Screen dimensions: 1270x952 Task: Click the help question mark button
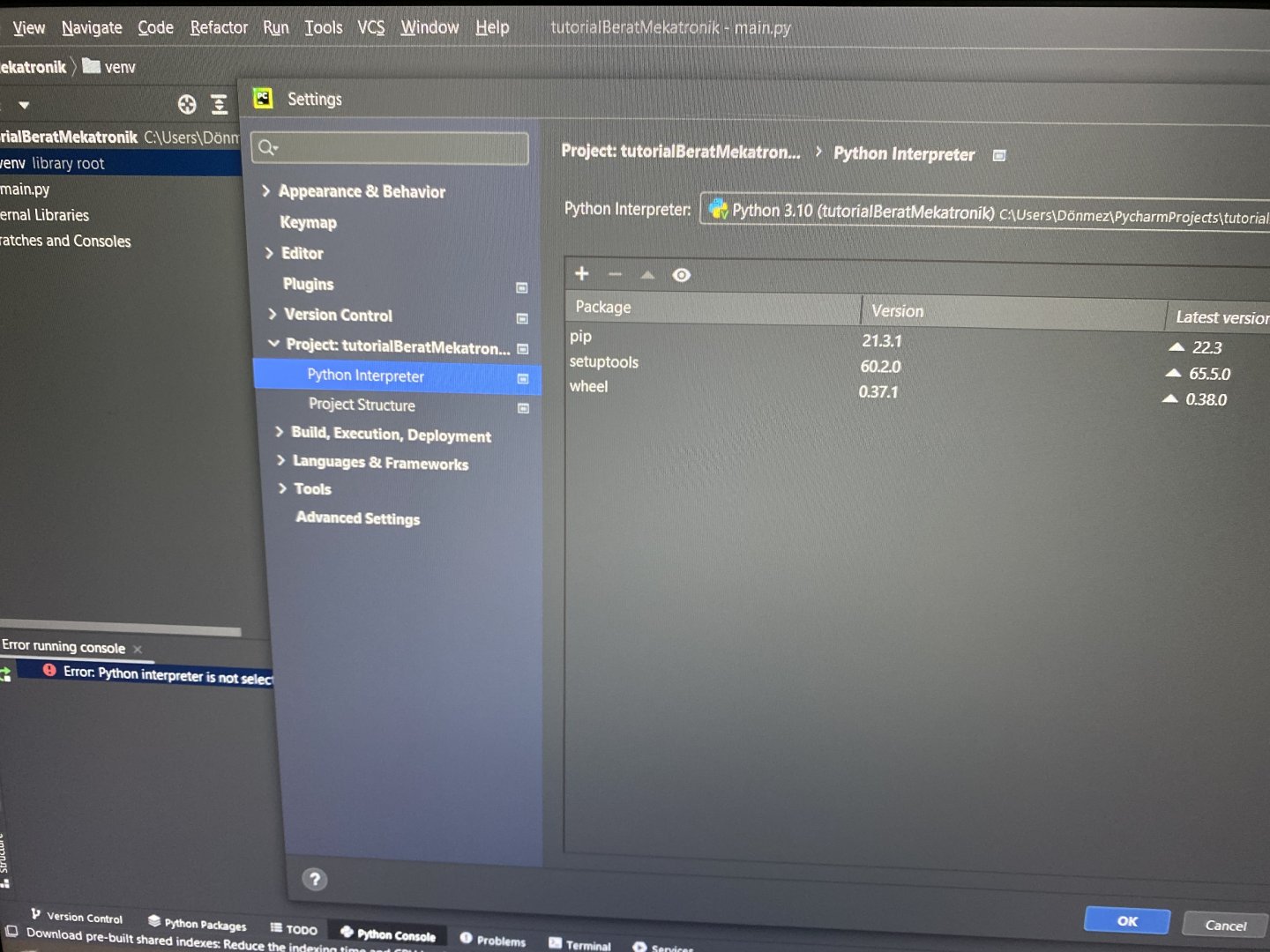[x=315, y=879]
